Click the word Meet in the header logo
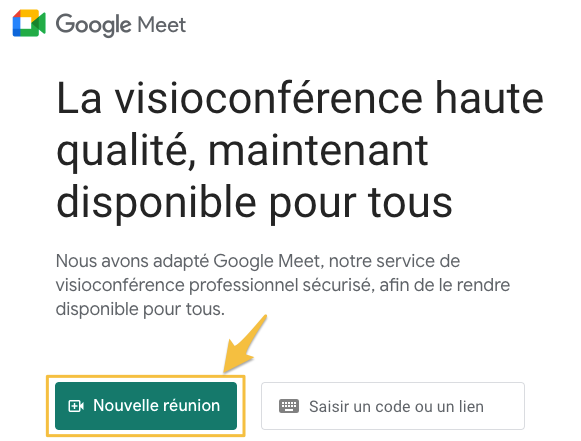This screenshot has width=581, height=441. click(162, 25)
